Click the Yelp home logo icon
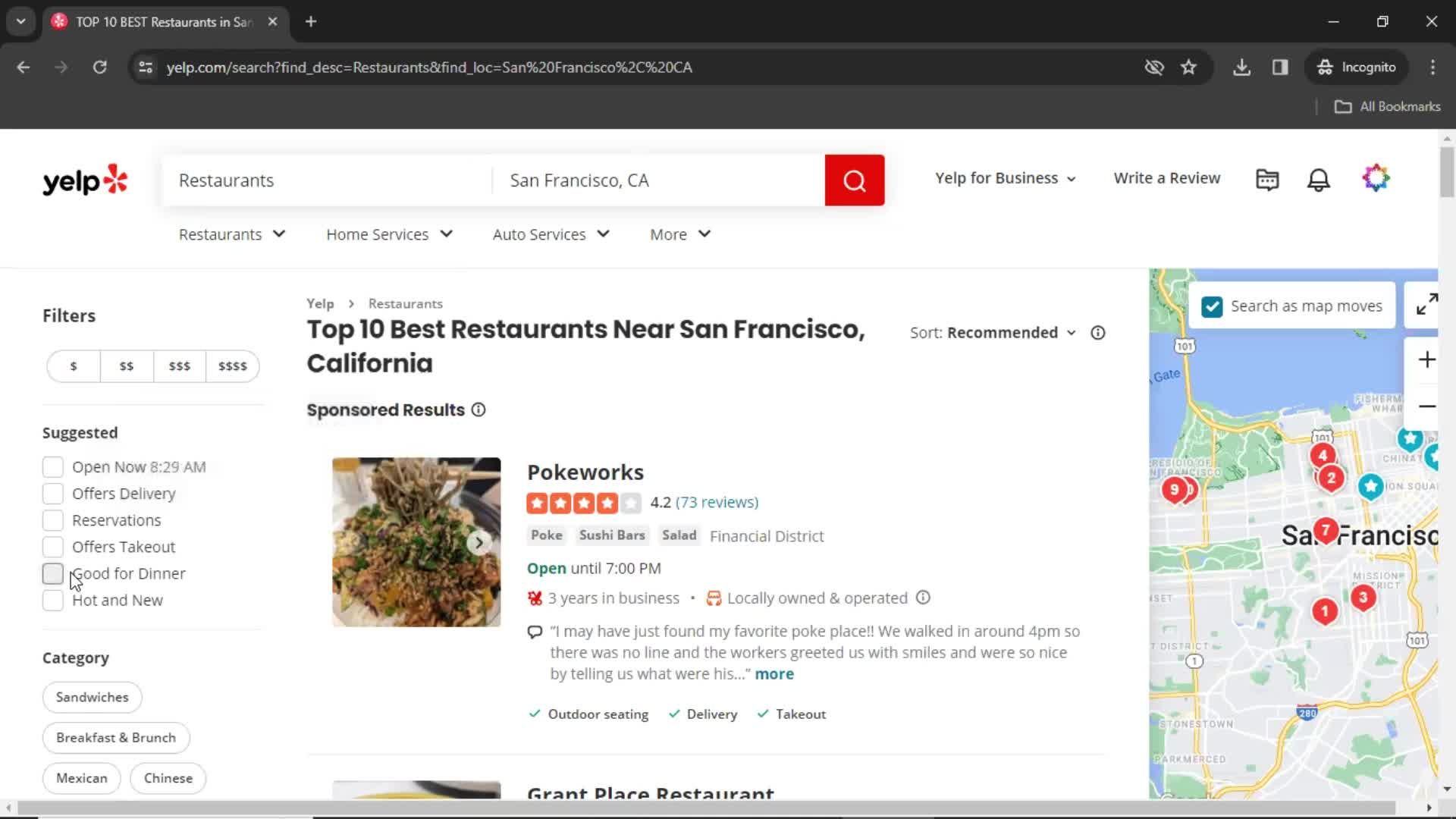1456x819 pixels. (x=85, y=180)
